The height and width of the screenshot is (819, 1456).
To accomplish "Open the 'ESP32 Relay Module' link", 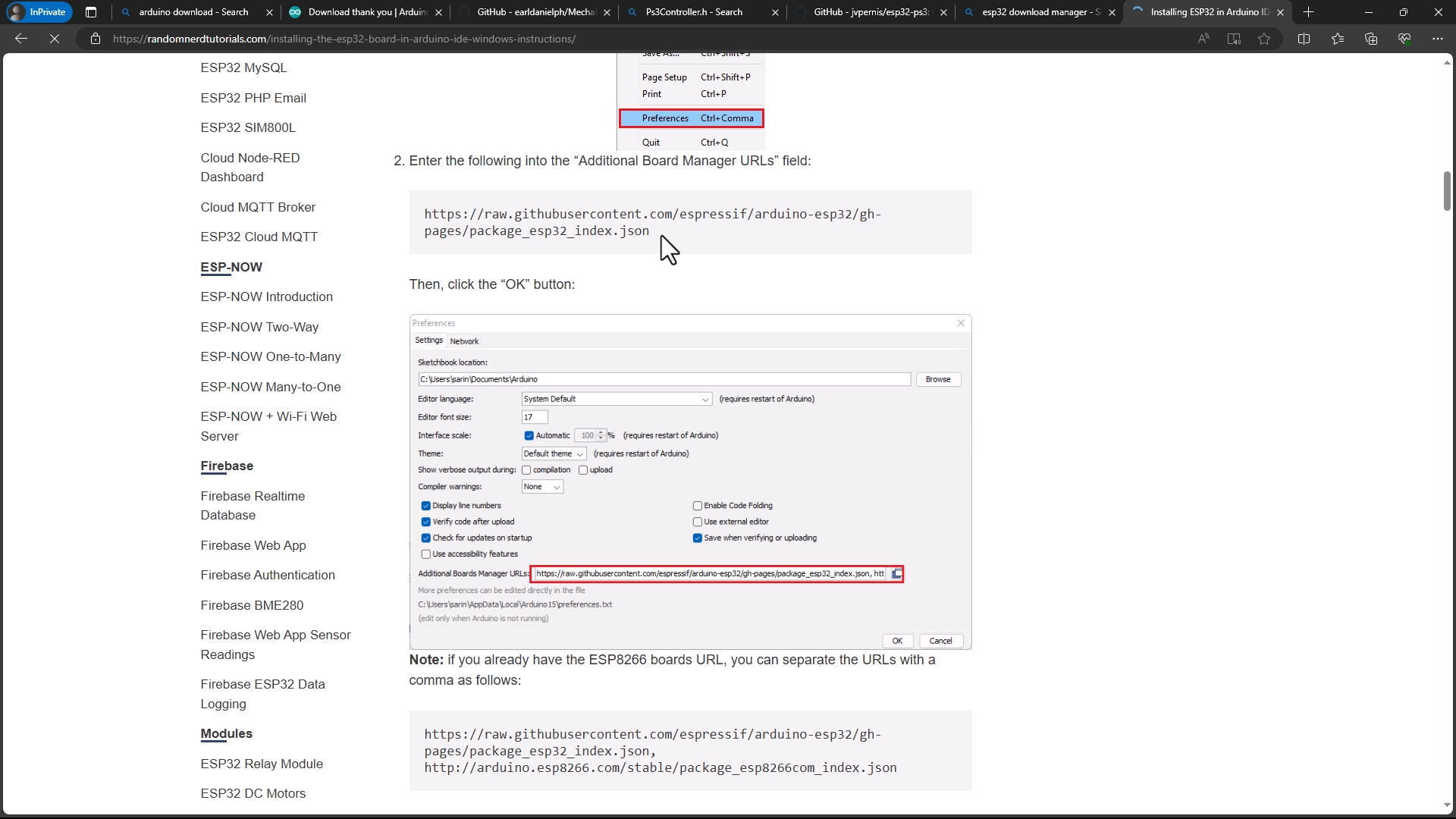I will [262, 764].
